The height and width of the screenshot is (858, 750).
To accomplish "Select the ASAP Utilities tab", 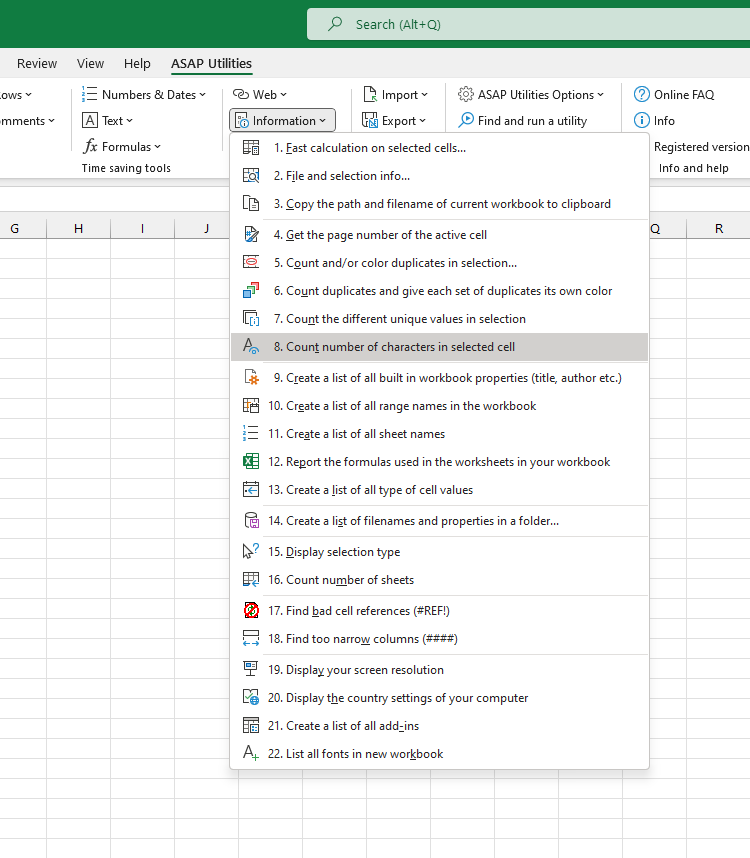I will tap(211, 63).
